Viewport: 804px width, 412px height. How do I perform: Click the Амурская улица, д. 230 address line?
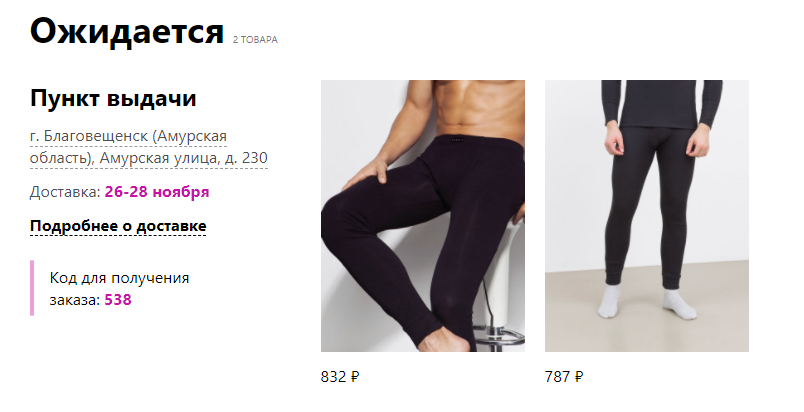point(184,158)
